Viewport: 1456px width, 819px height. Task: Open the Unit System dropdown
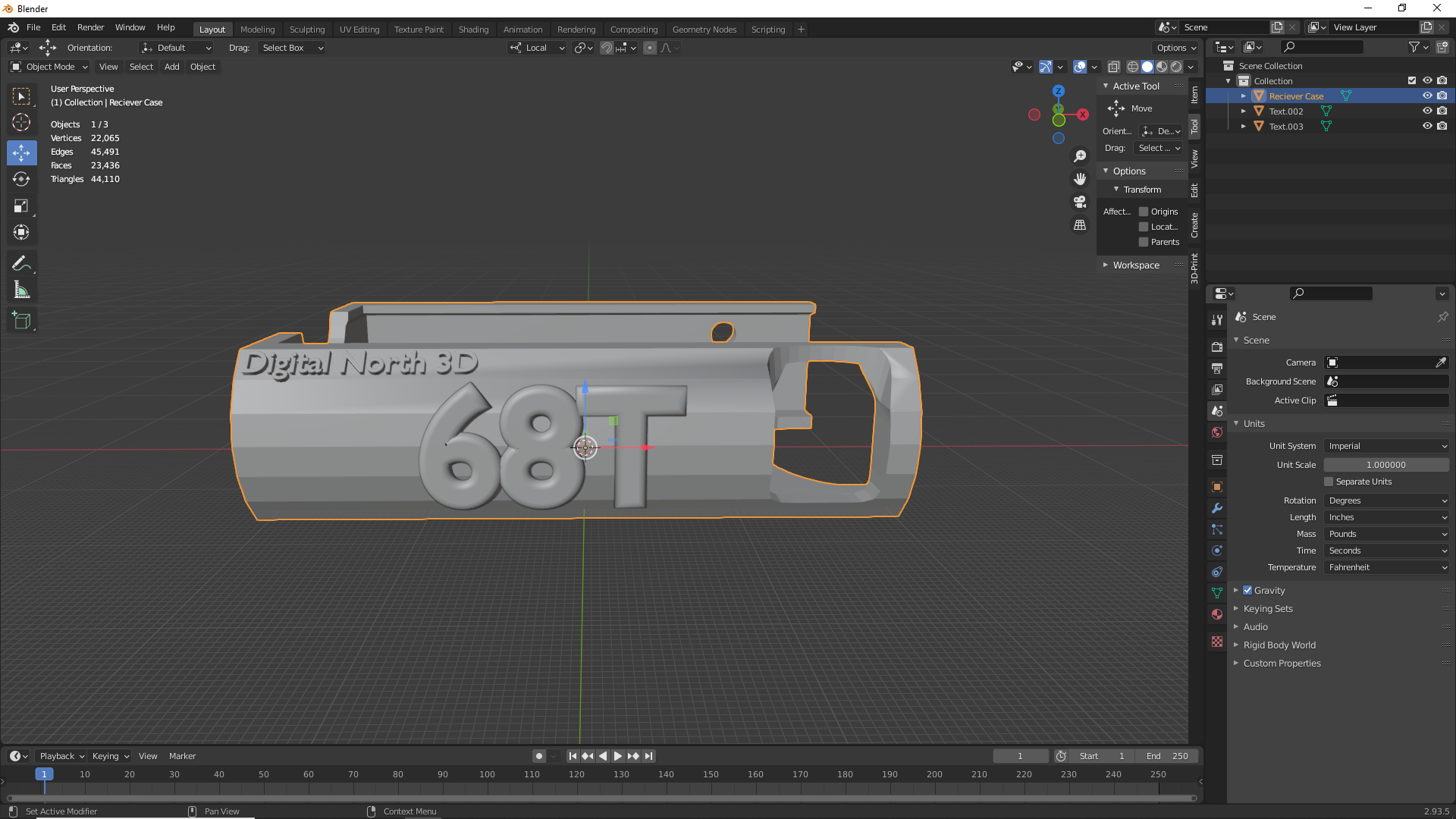coord(1386,446)
